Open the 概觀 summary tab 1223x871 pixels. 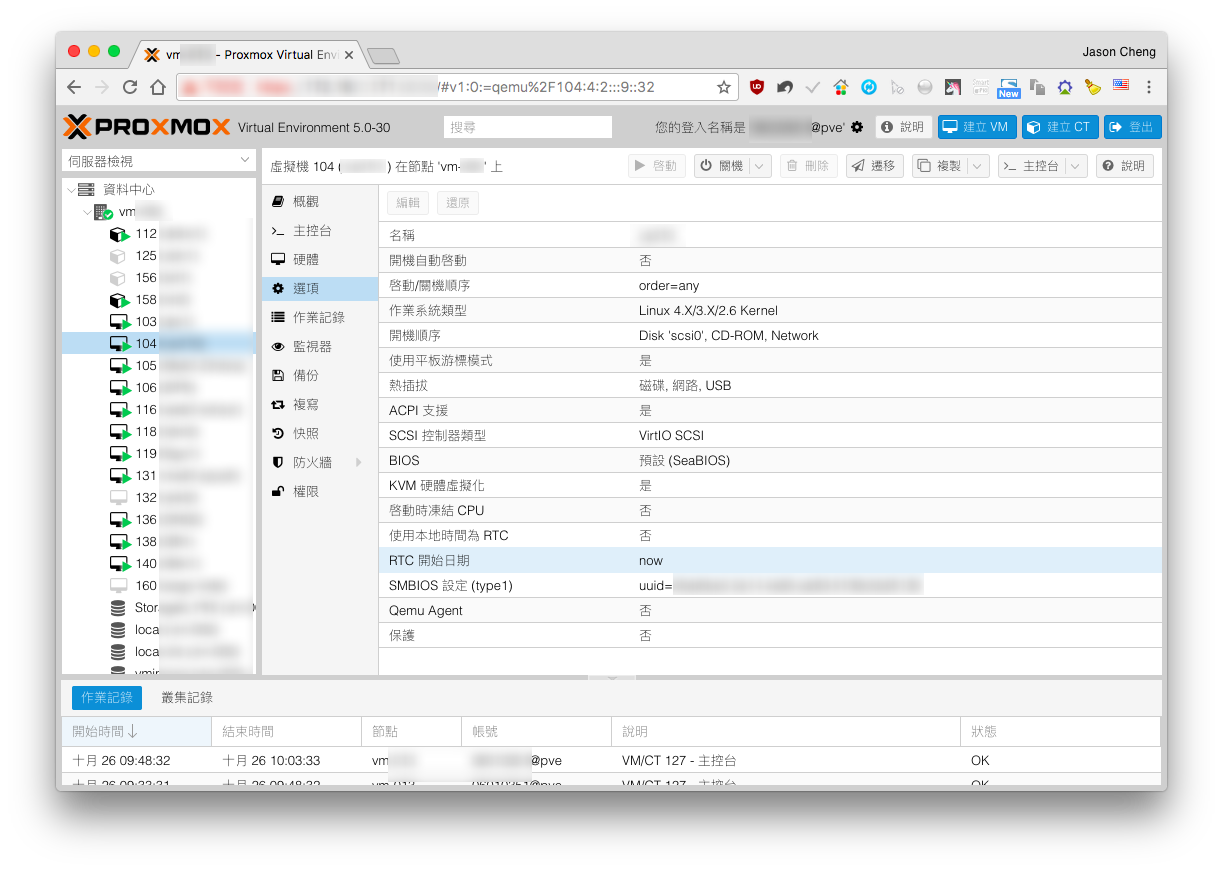click(320, 201)
